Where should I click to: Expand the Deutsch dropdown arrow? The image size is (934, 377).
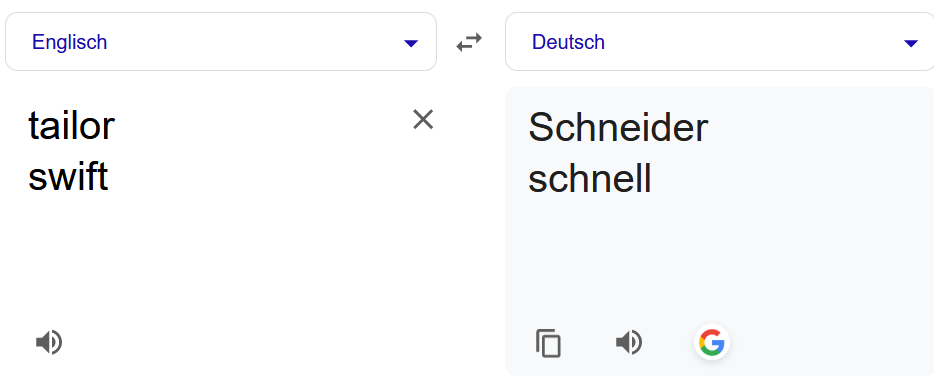tap(911, 43)
